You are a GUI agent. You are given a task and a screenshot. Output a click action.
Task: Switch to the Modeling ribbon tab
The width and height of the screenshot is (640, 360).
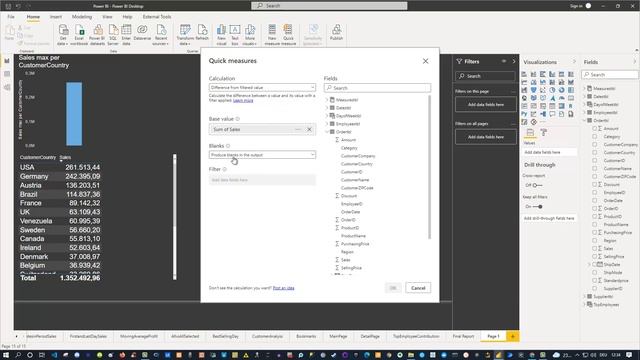tap(82, 17)
